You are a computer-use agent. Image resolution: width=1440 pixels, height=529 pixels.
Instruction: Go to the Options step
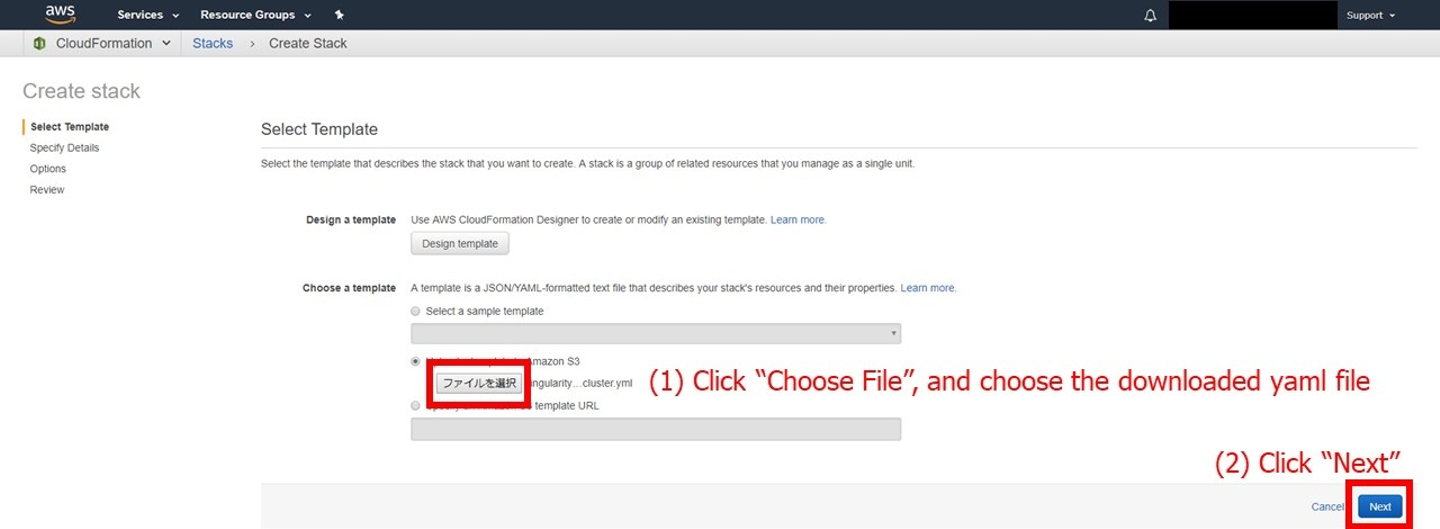point(48,169)
